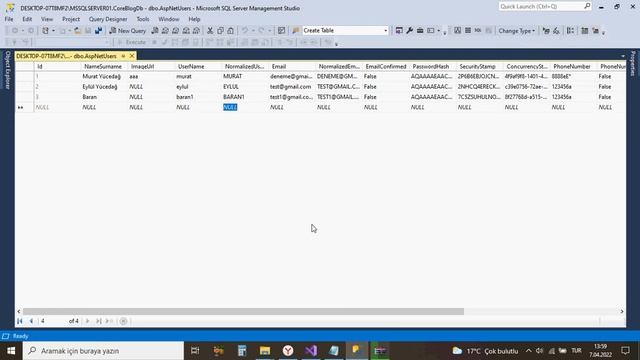Click the PasswordHash column header
The width and height of the screenshot is (640, 360).
pyautogui.click(x=433, y=66)
